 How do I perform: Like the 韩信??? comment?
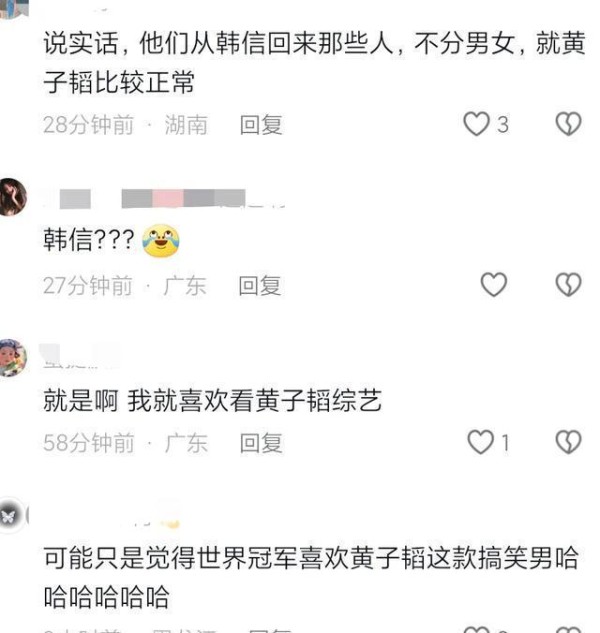click(493, 285)
